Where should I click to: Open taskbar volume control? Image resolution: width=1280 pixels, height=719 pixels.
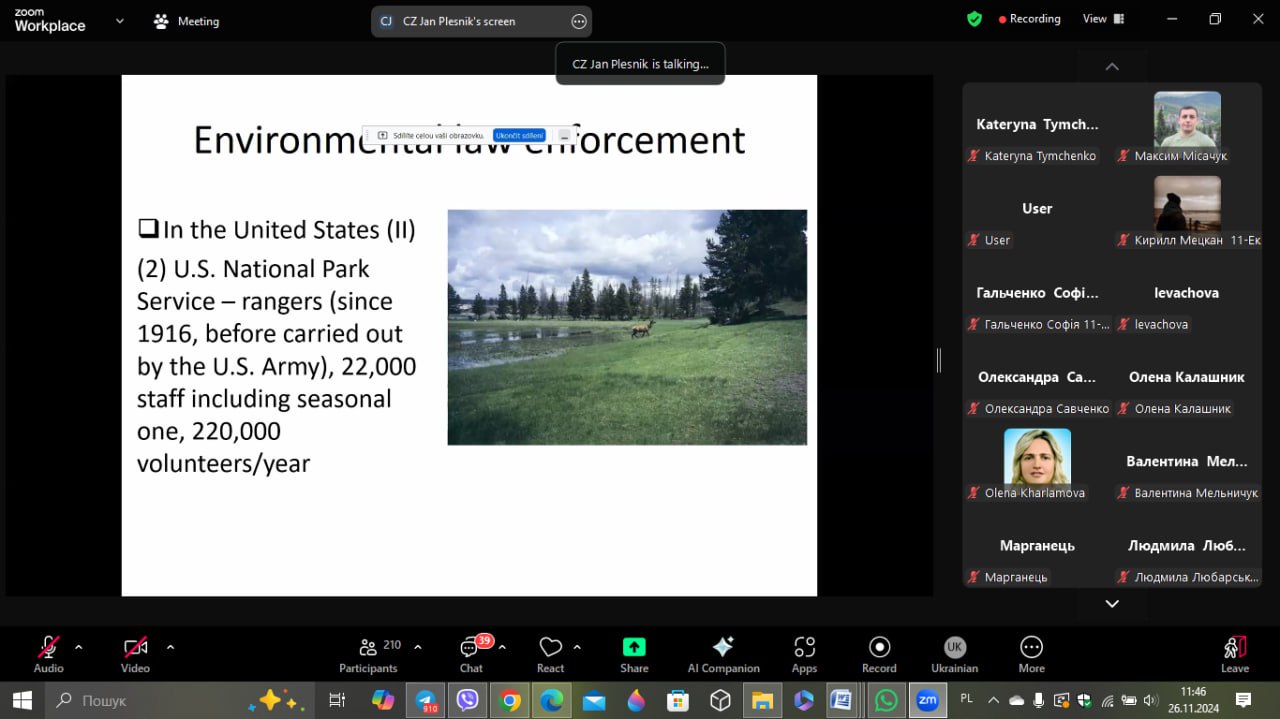1150,700
